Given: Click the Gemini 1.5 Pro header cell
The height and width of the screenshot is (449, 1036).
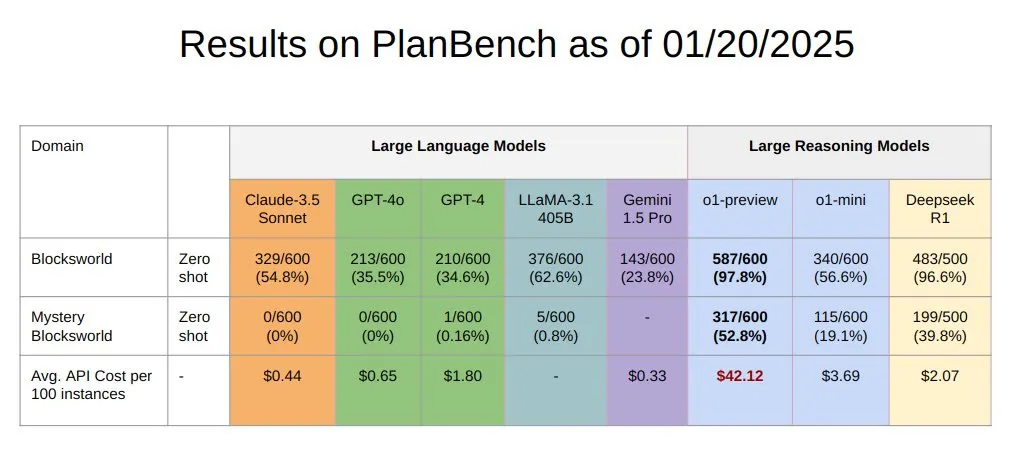Looking at the screenshot, I should coord(646,209).
